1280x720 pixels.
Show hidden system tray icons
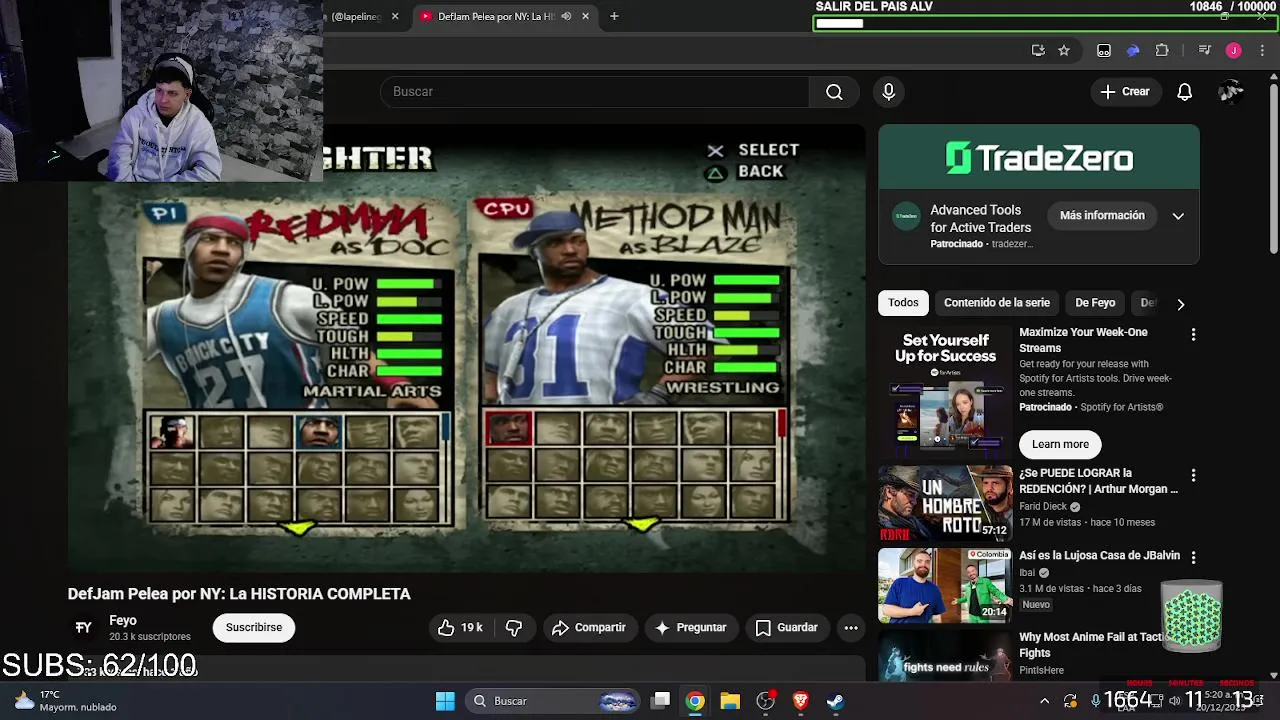click(x=1044, y=701)
